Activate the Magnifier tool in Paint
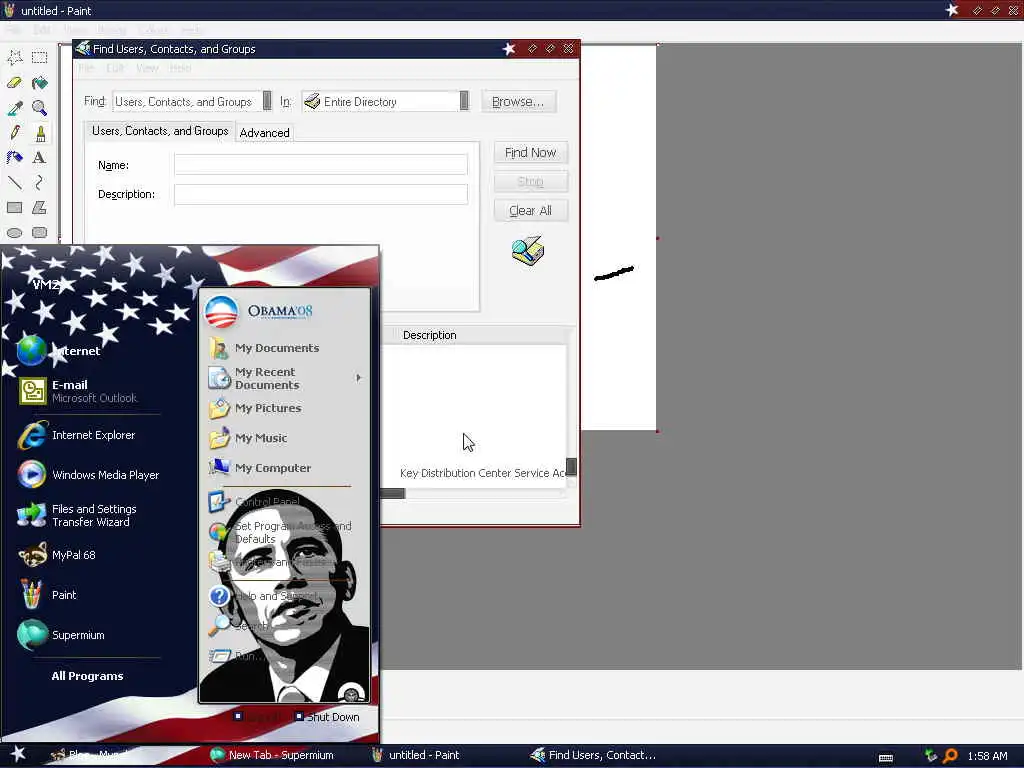This screenshot has height=768, width=1024. [40, 108]
